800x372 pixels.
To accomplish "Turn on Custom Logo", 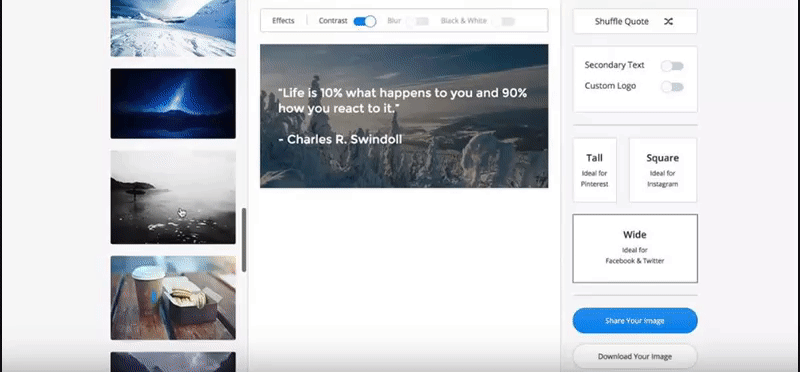I will pos(672,87).
